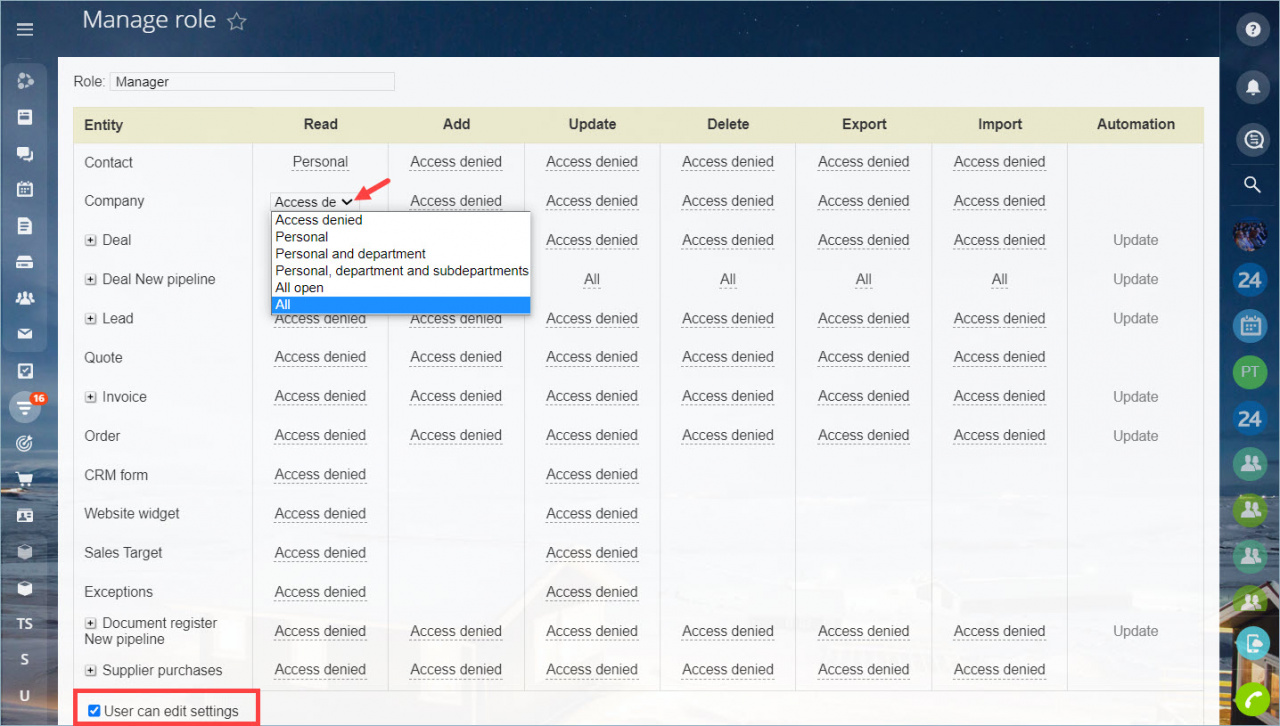
Task: Edit Website widget Update Access denied permission
Action: click(592, 513)
